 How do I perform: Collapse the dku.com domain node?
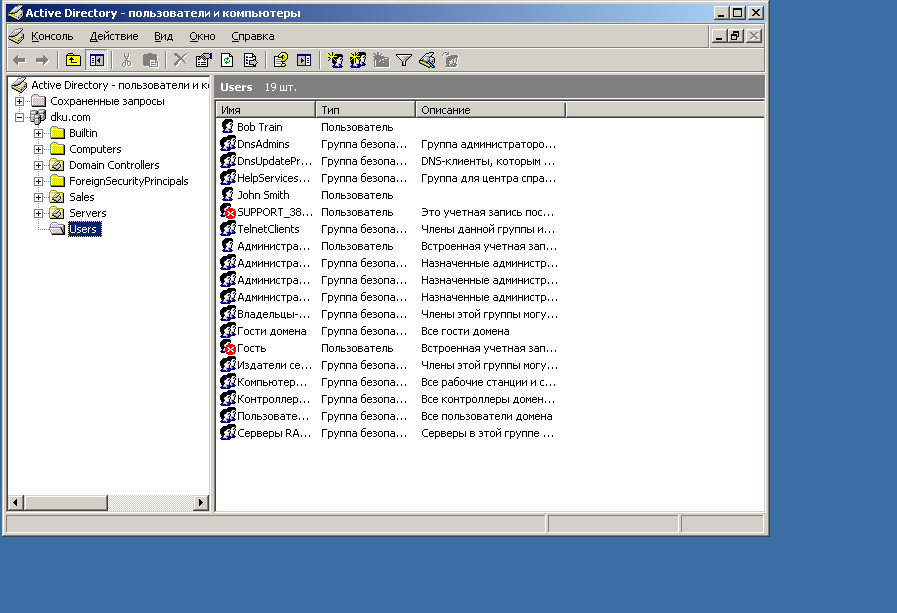(19, 117)
